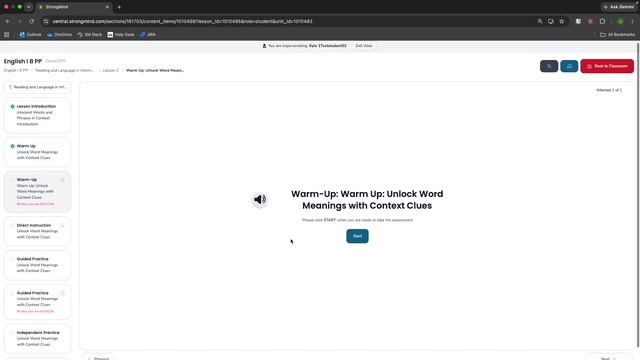
Task: Open the Outlook bookmark
Action: pyautogui.click(x=31, y=35)
